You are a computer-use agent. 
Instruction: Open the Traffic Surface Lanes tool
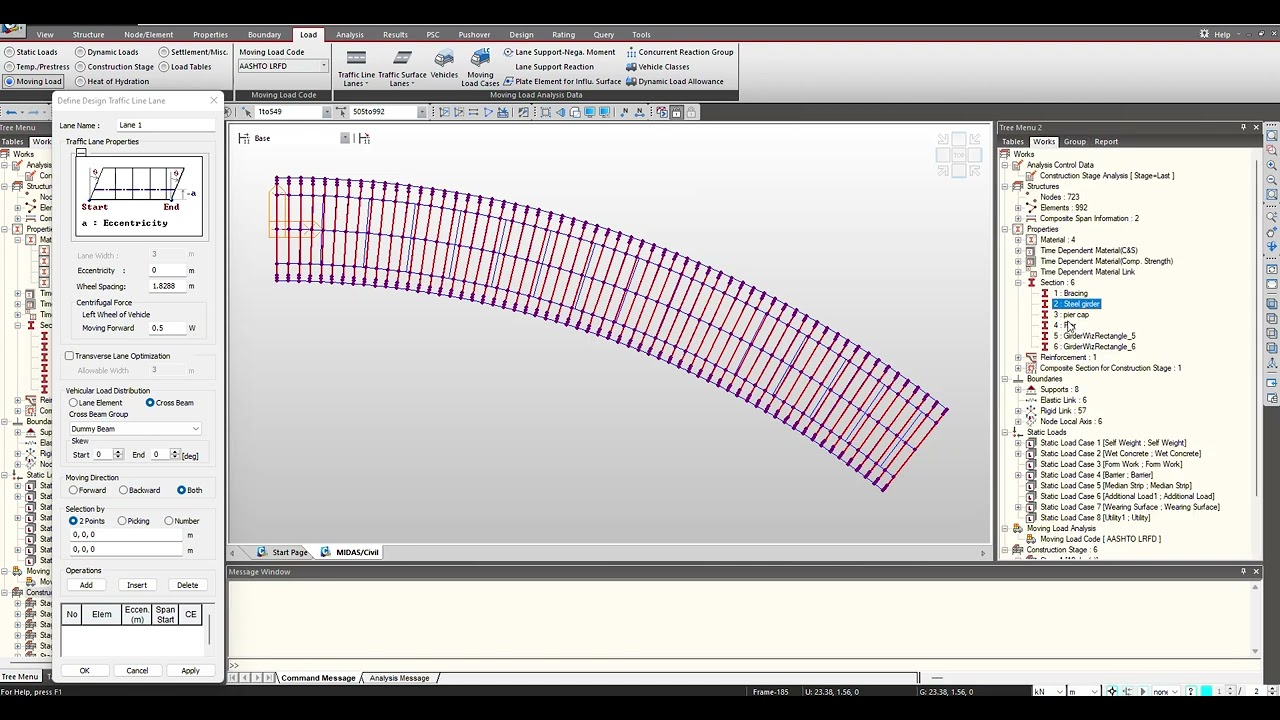click(402, 67)
